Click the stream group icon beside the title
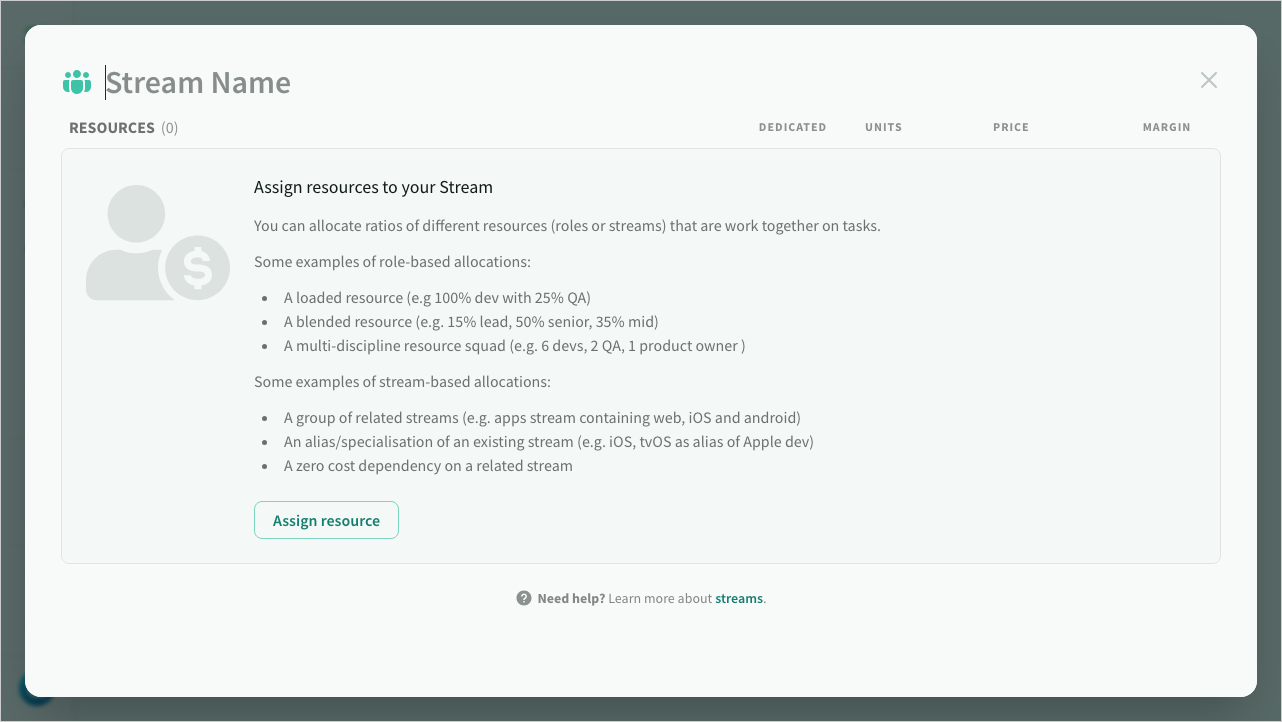This screenshot has width=1282, height=722. (77, 82)
